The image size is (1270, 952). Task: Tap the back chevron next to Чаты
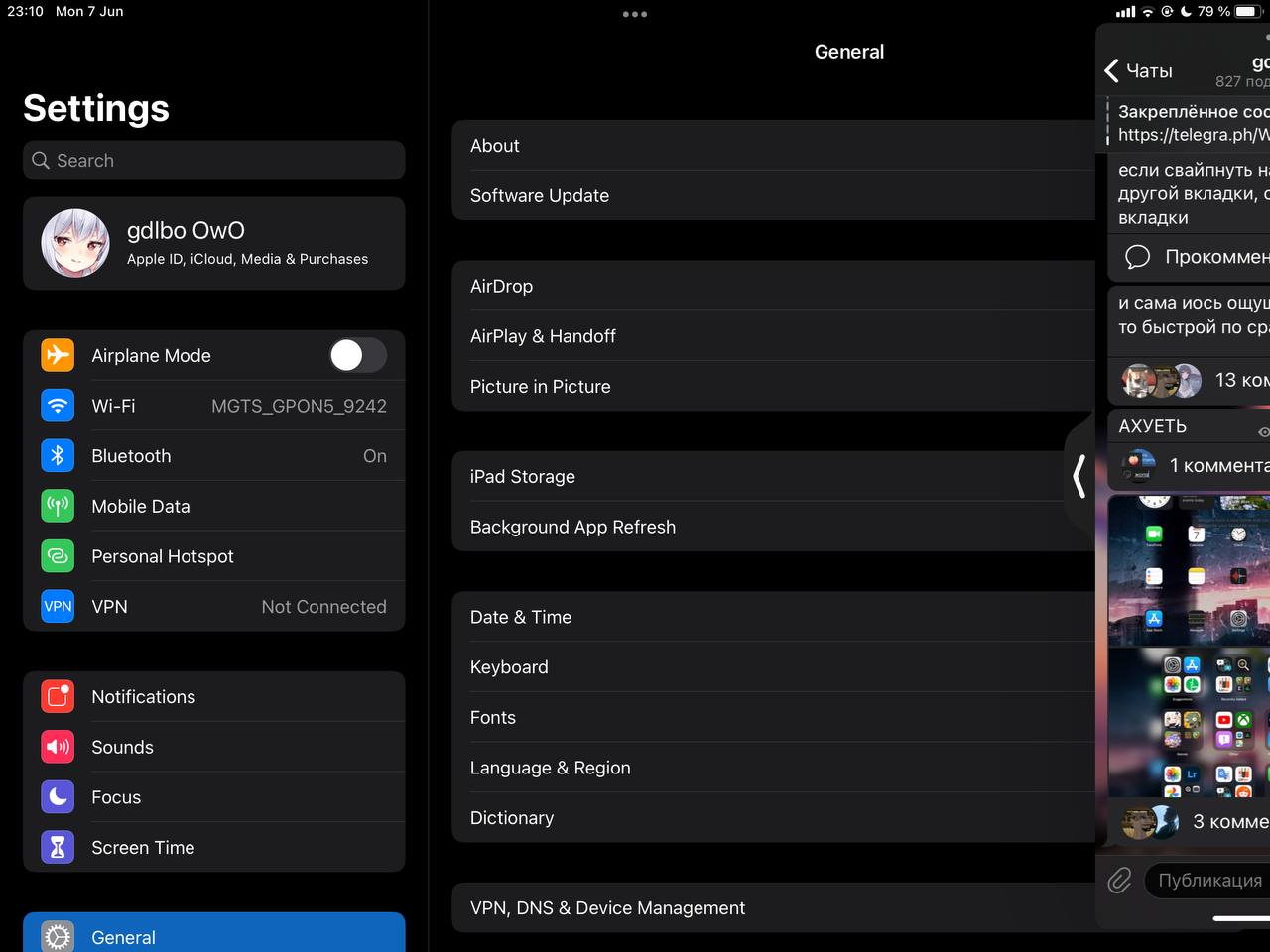[x=1112, y=70]
